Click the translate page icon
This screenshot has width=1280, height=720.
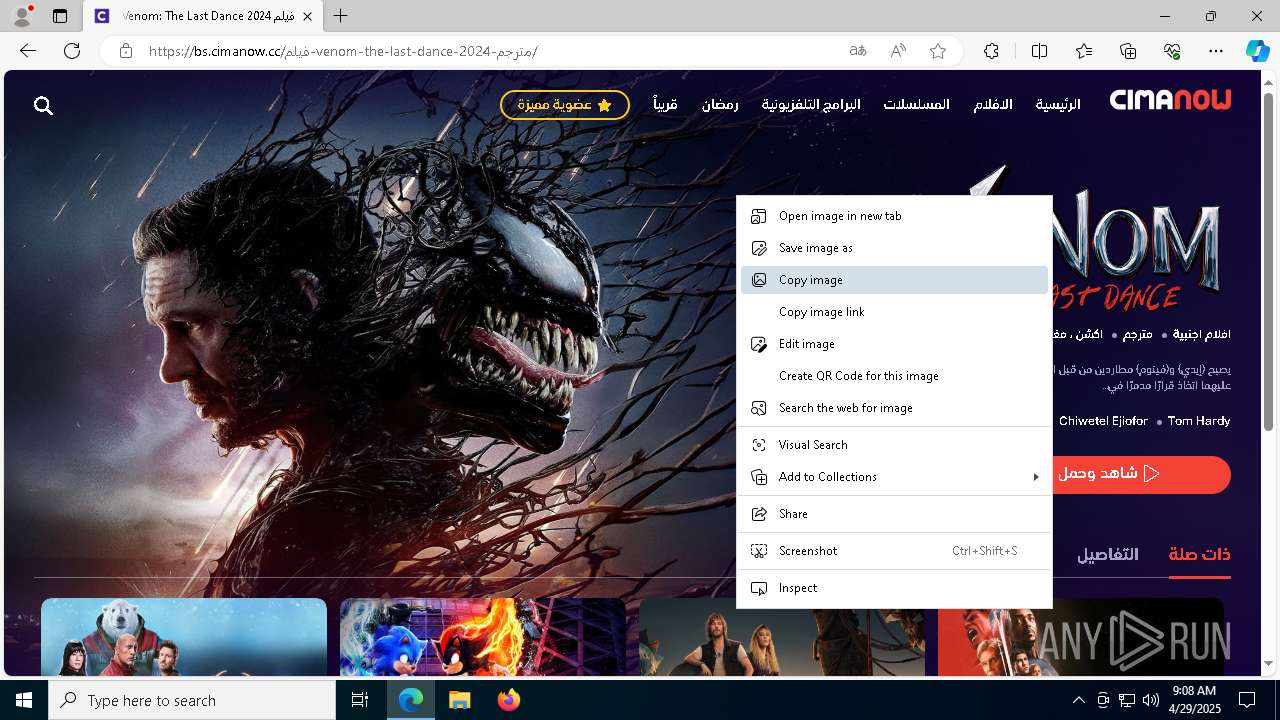pos(857,51)
